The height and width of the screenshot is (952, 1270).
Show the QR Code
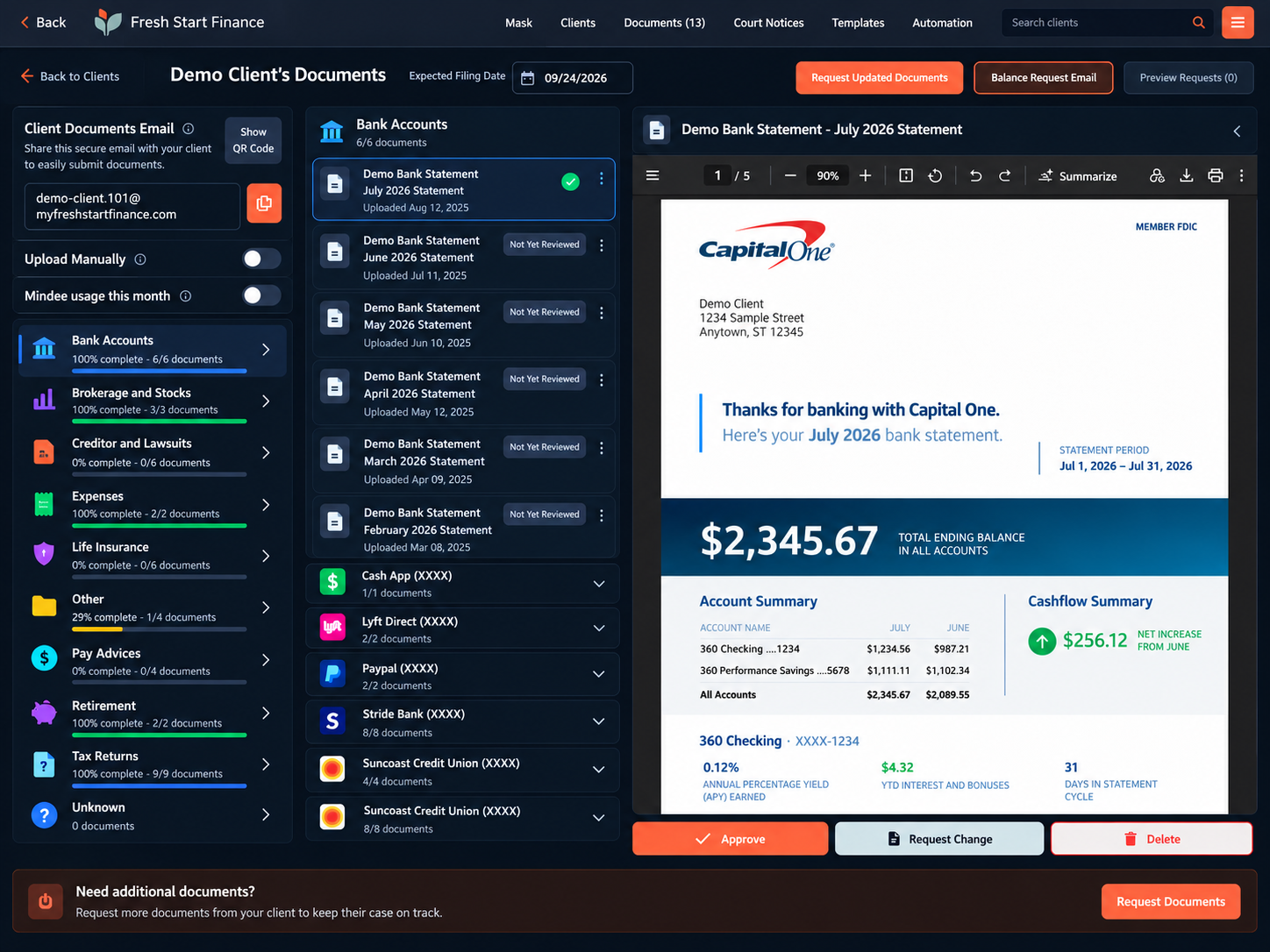(253, 140)
